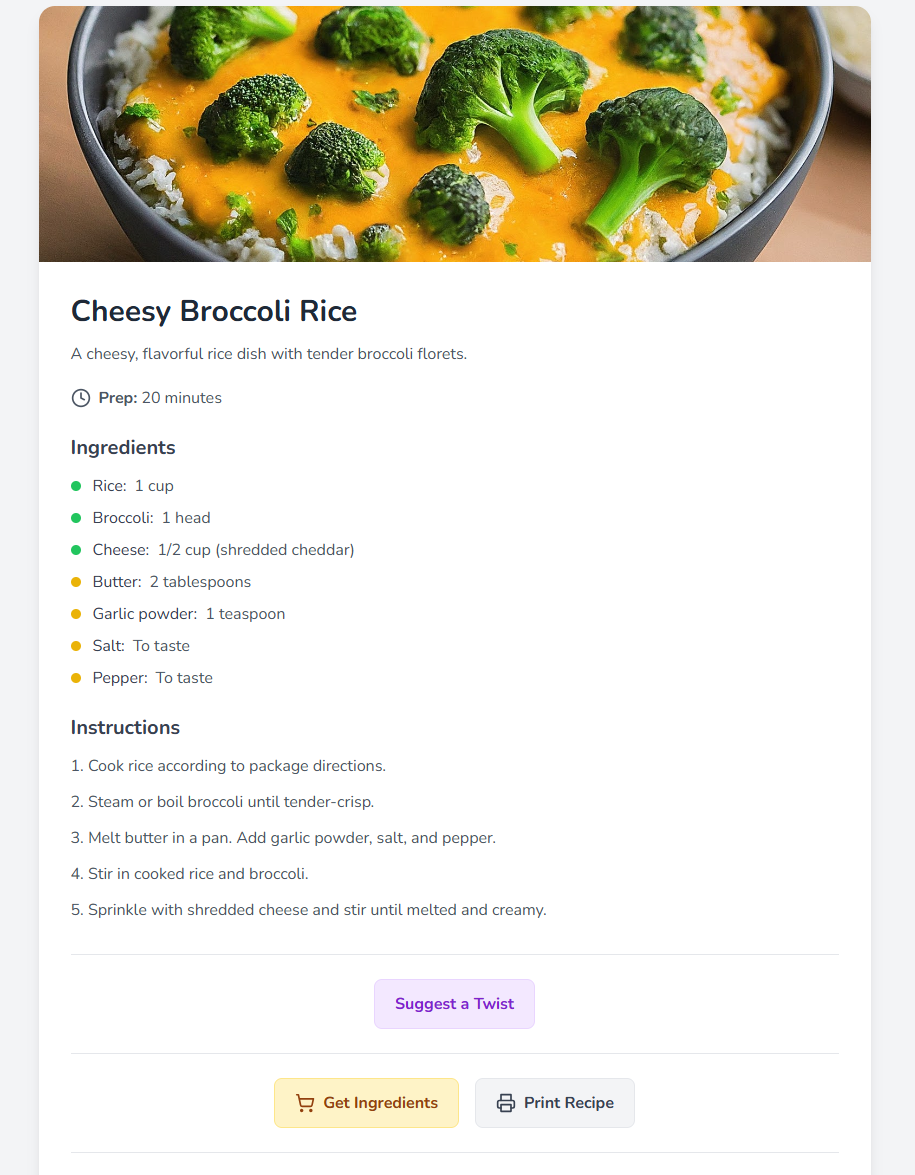Click the Print Recipe label
The image size is (915, 1175).
[568, 1103]
